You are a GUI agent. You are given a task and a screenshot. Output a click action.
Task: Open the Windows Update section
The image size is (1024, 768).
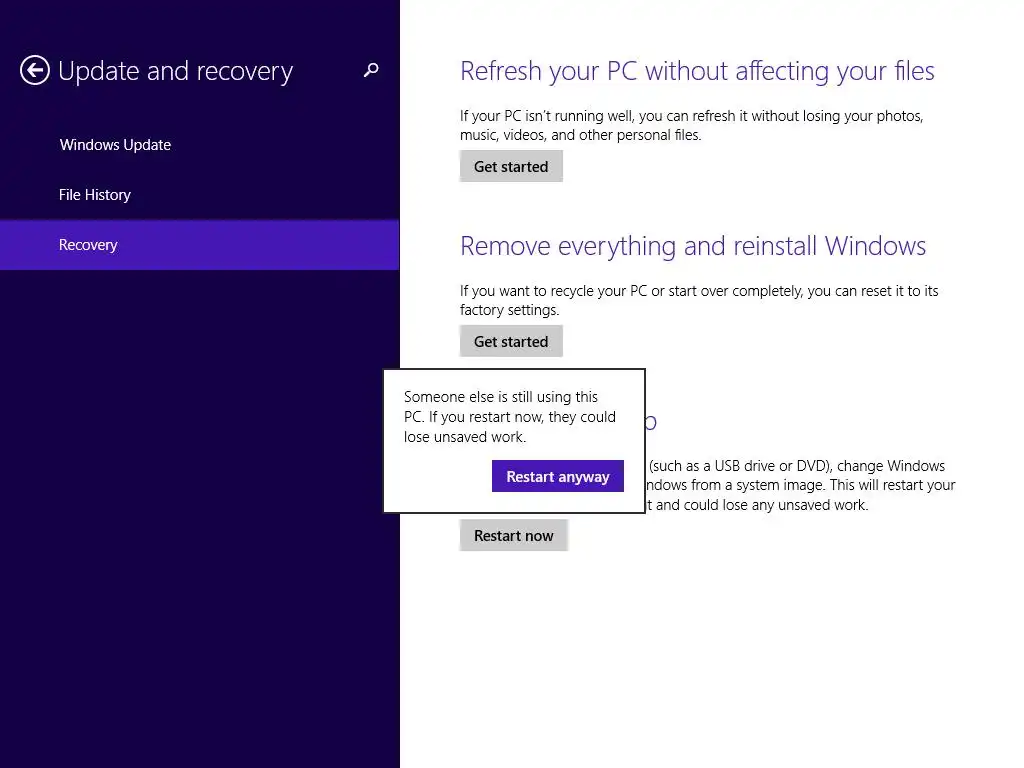pyautogui.click(x=116, y=145)
